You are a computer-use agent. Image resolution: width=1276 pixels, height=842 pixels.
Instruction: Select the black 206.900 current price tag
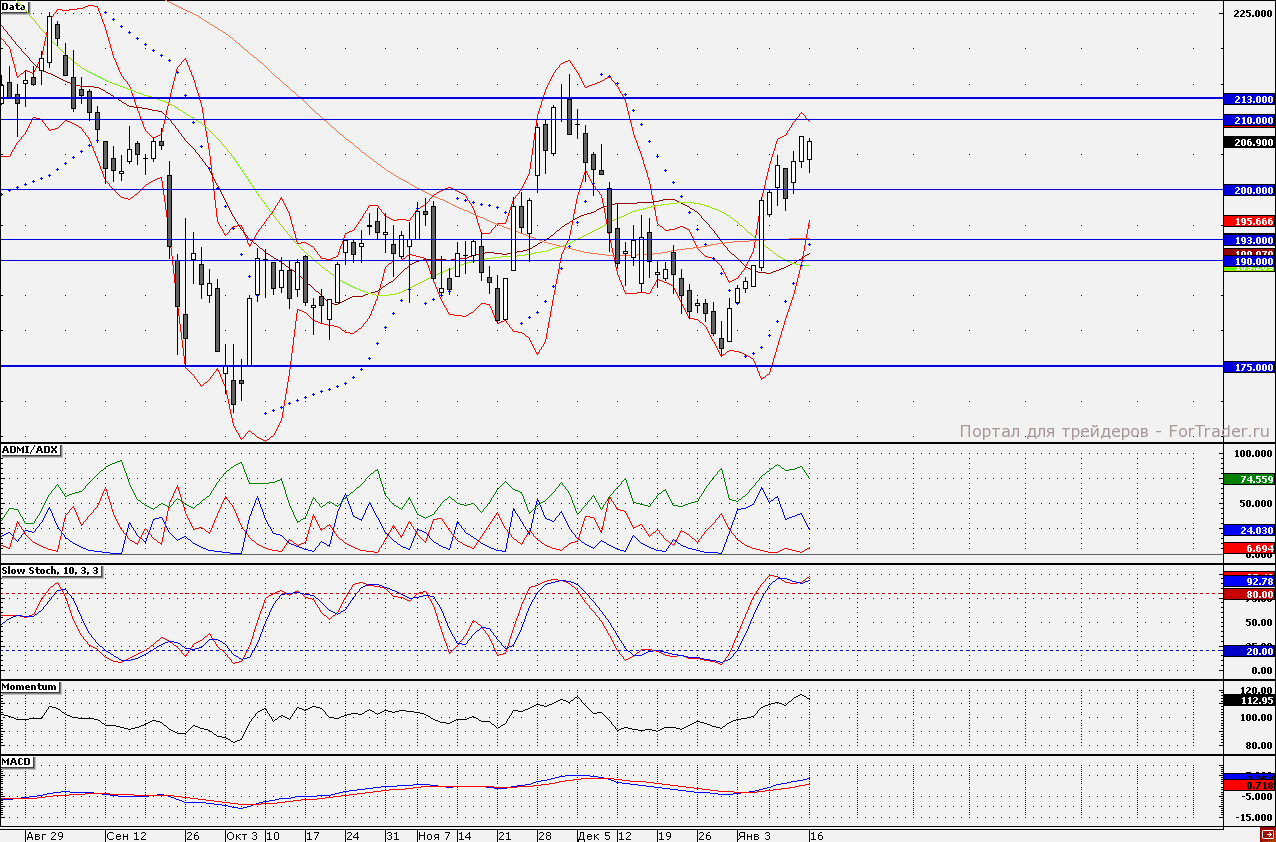[1249, 142]
